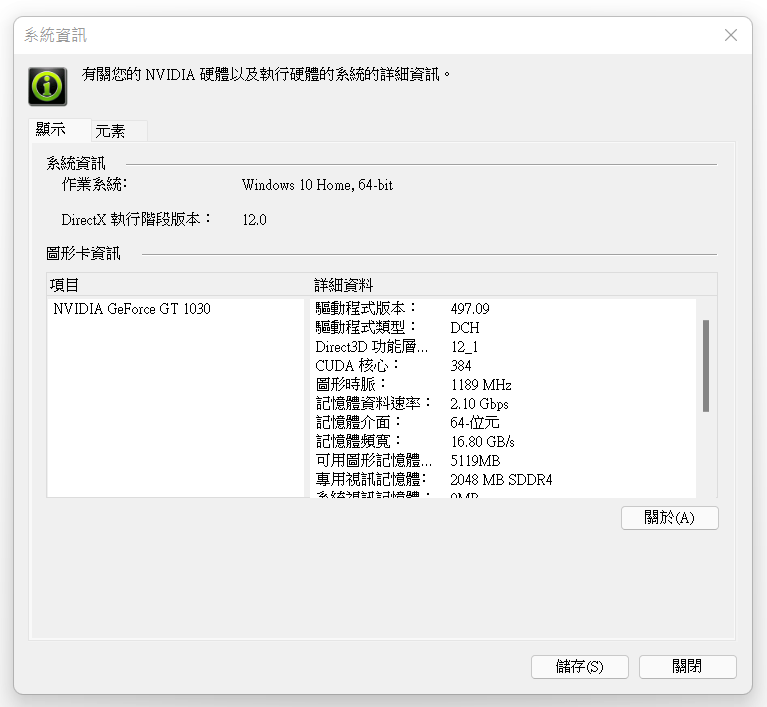The image size is (767, 707).
Task: Close the 系統資訊 dialog with the X
Action: tap(731, 35)
